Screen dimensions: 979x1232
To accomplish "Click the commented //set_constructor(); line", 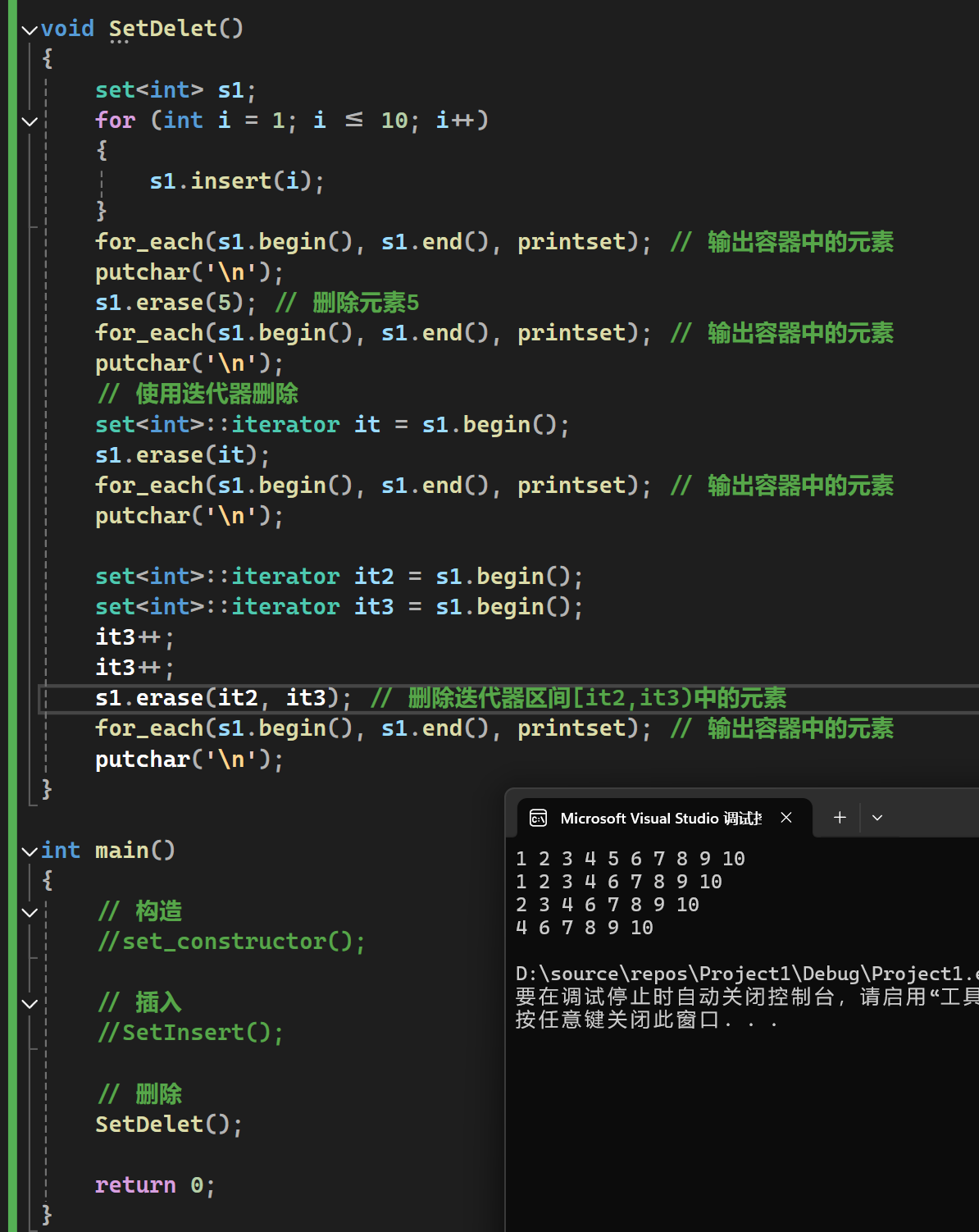I will (x=231, y=942).
